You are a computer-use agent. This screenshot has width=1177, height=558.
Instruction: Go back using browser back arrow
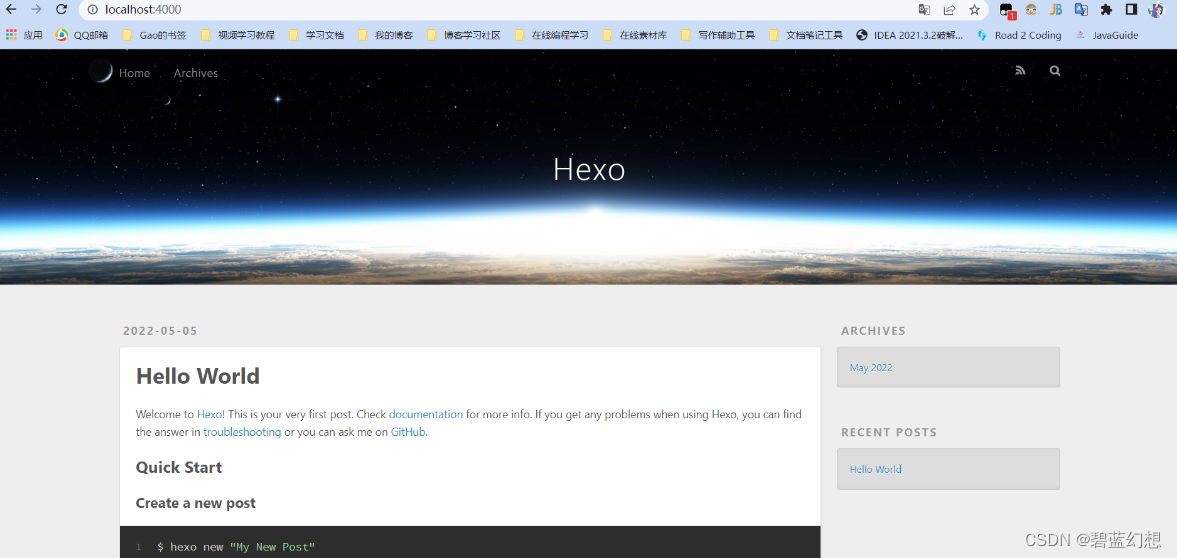point(11,9)
